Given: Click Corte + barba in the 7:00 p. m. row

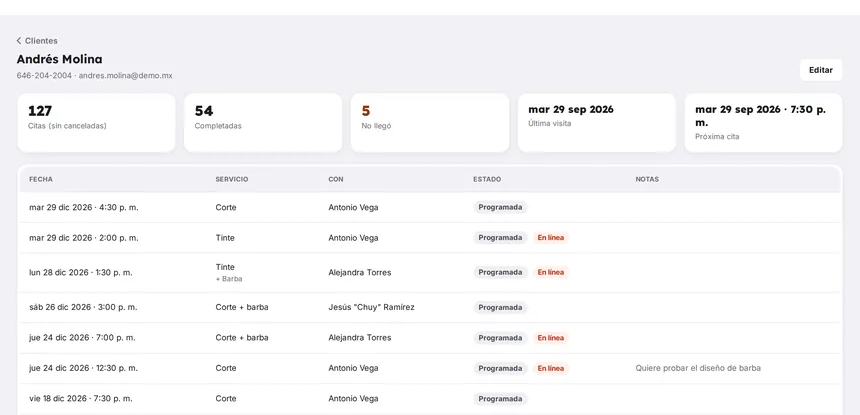Looking at the screenshot, I should pyautogui.click(x=242, y=338).
